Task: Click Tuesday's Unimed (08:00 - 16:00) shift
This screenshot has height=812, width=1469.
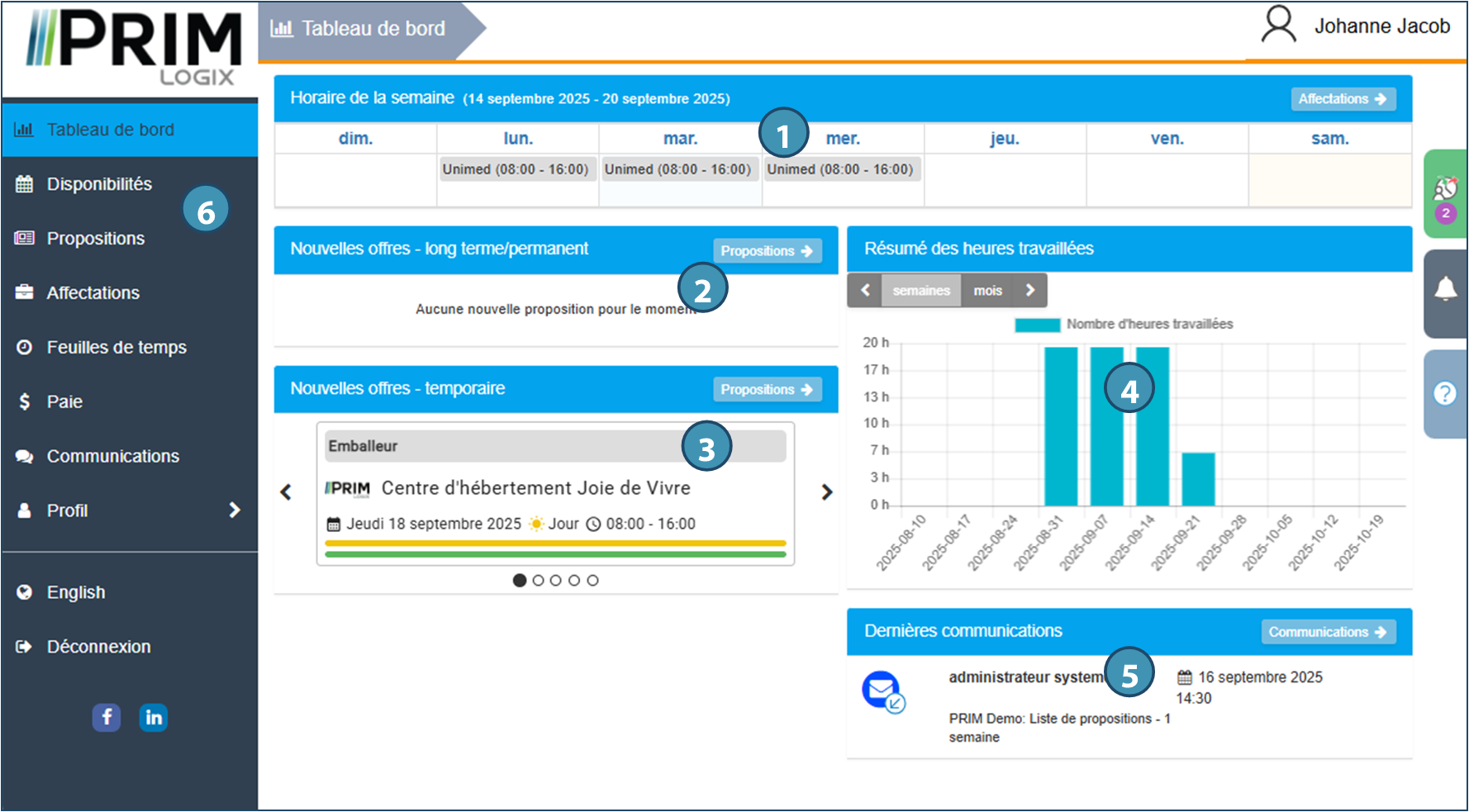Action: 677,169
